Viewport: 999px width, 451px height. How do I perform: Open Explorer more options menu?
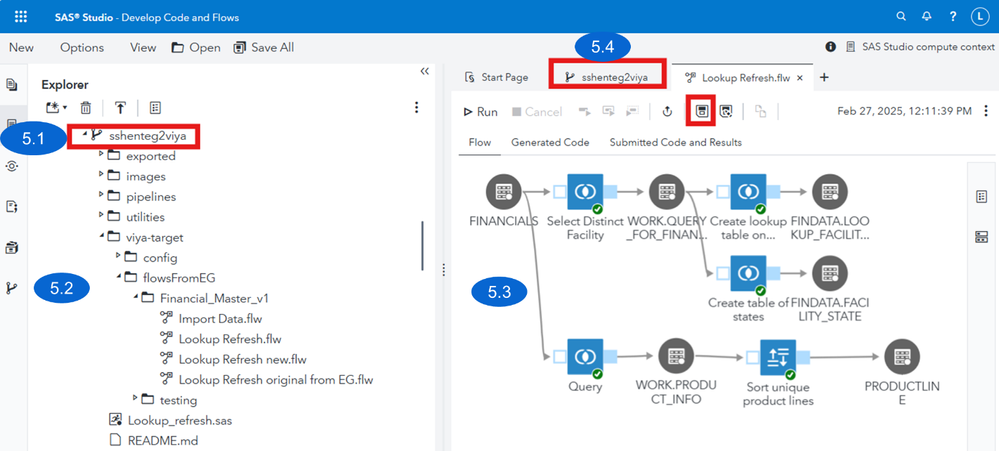point(417,107)
